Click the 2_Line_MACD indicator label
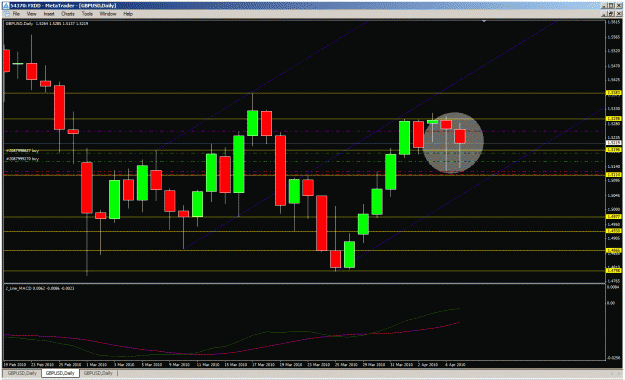Viewport: 625px width, 380px height. pos(39,288)
